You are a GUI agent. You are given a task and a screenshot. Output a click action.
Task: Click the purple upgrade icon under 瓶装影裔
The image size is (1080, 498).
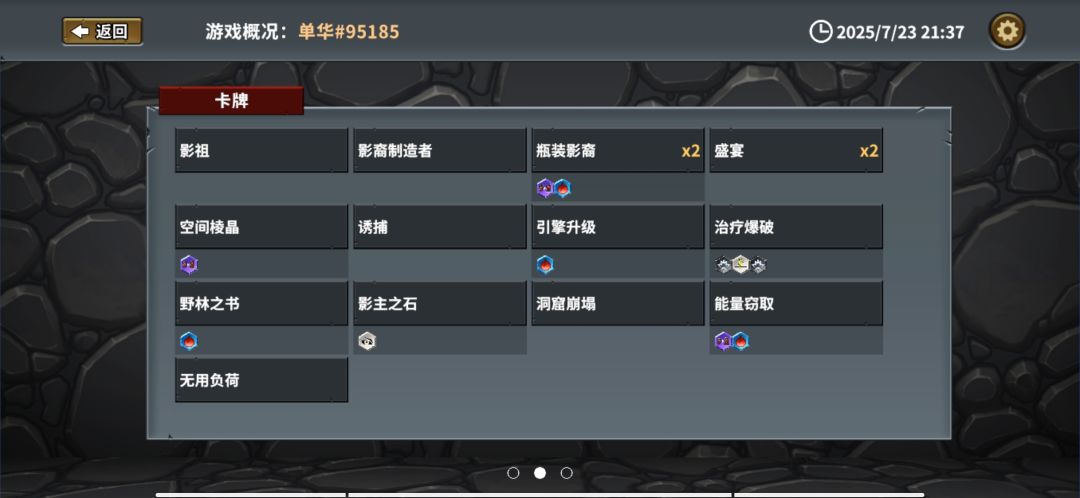pyautogui.click(x=545, y=188)
